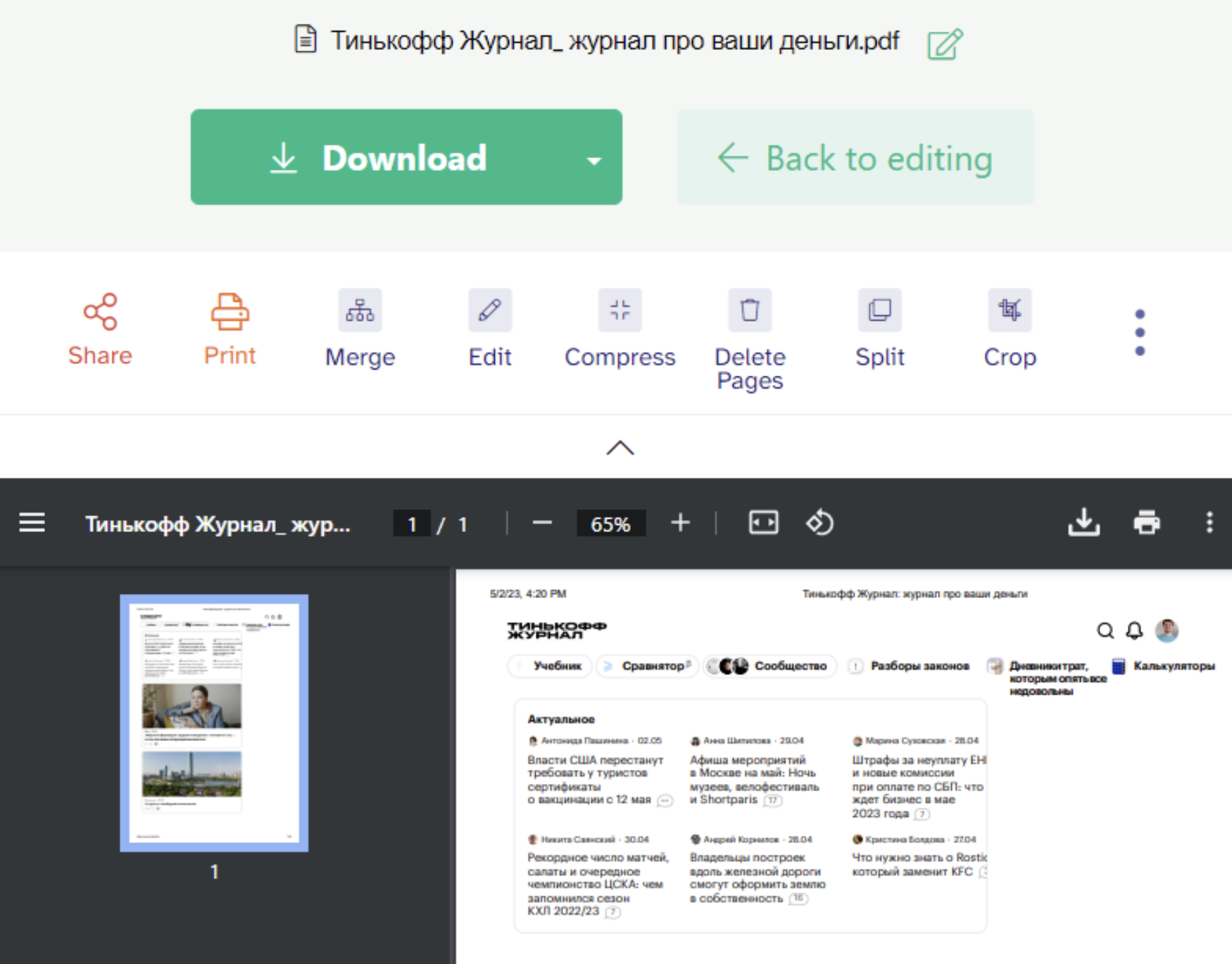Viewport: 1232px width, 964px height.
Task: Click the PDF file name title at top
Action: [x=615, y=42]
